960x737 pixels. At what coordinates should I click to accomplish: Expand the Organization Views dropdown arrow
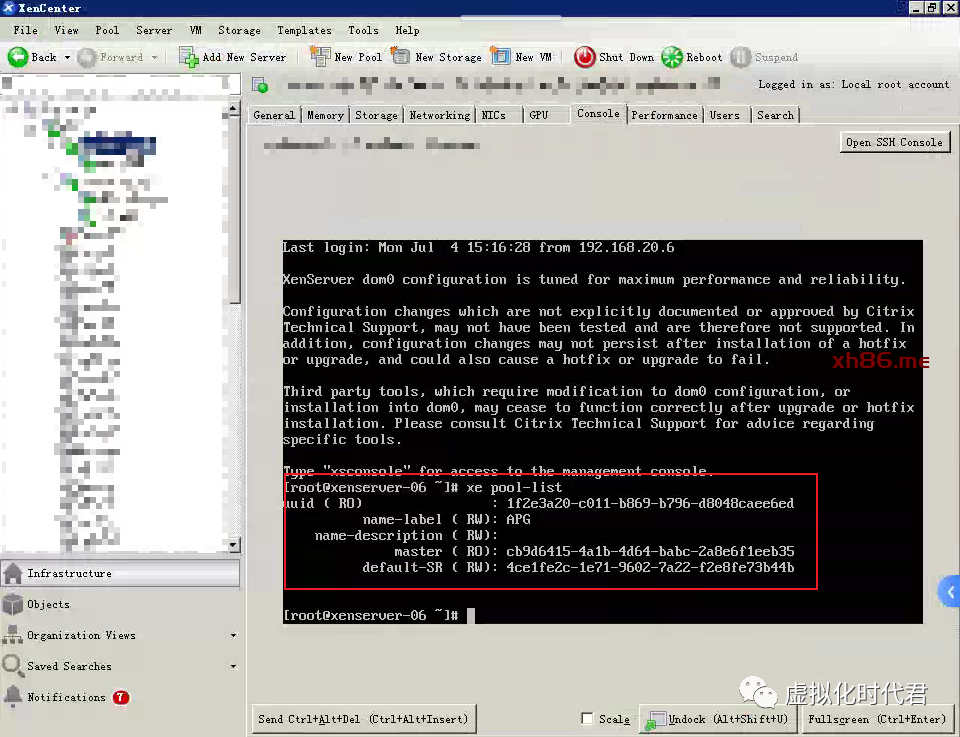pyautogui.click(x=233, y=635)
